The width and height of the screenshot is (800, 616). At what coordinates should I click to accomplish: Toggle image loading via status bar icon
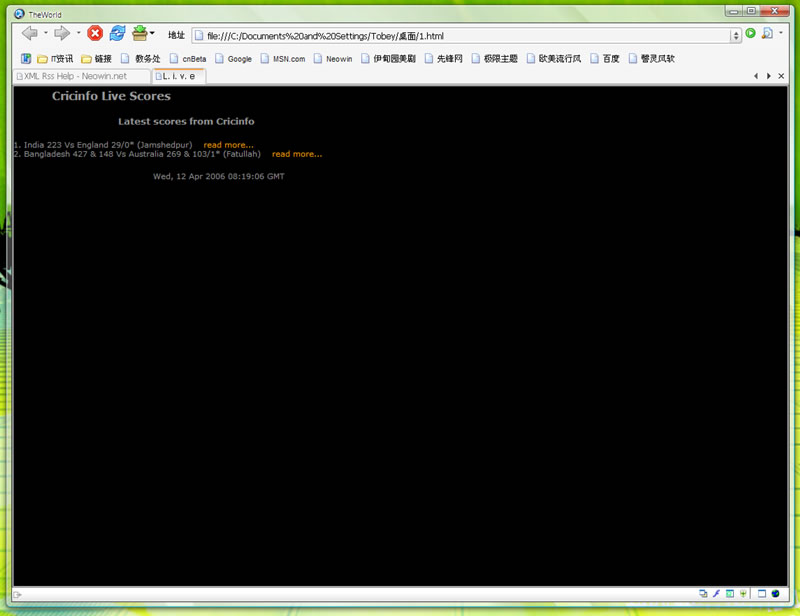pyautogui.click(x=731, y=593)
